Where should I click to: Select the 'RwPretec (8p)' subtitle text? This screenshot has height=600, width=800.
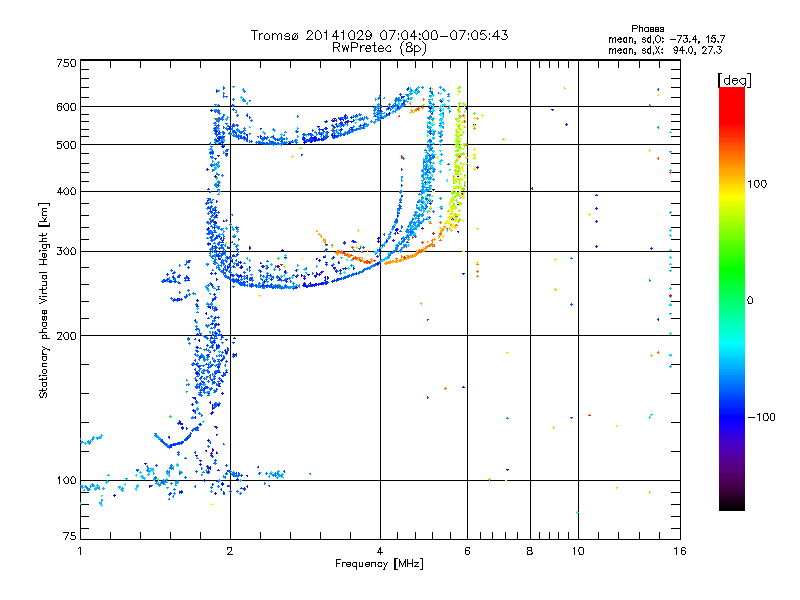tap(379, 48)
